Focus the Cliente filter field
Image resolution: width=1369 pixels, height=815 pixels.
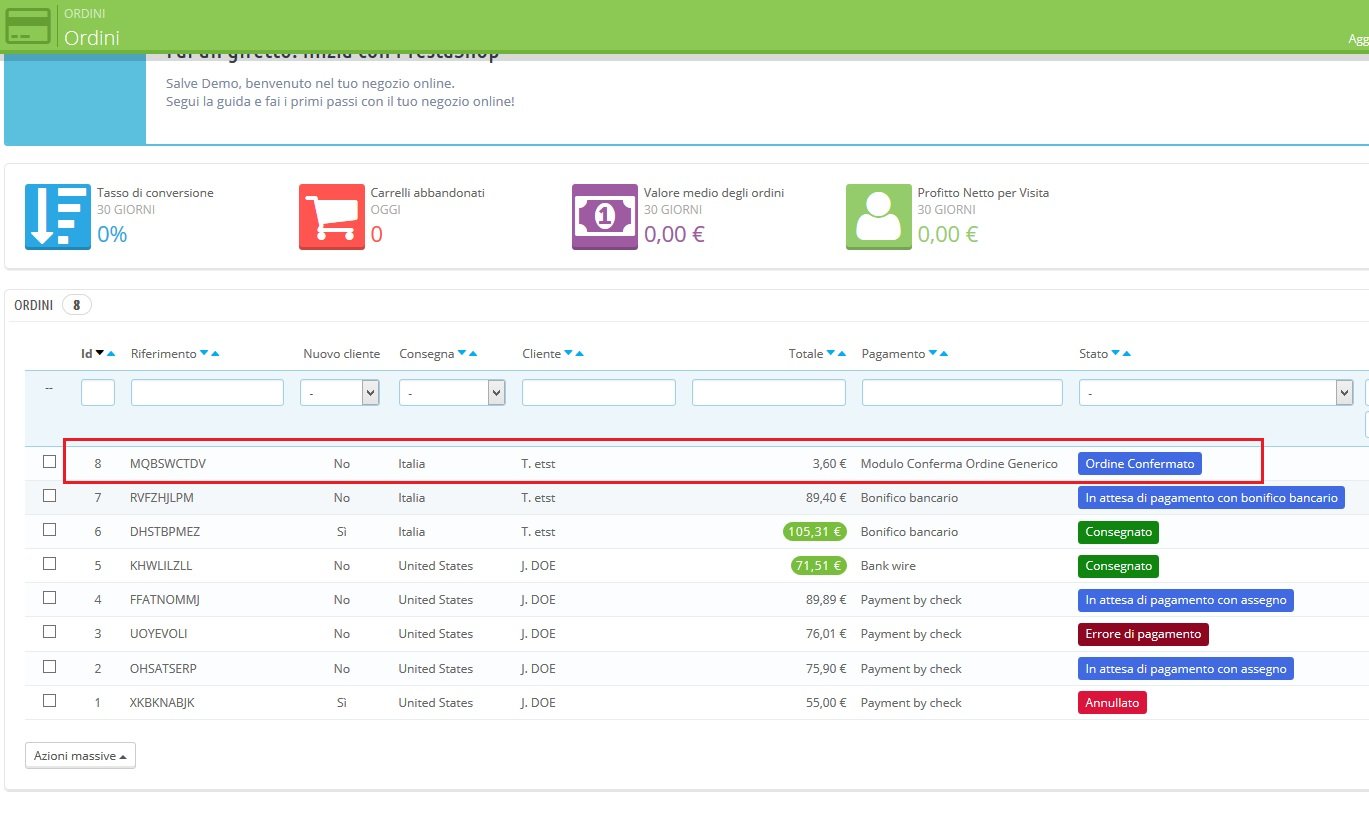[599, 393]
